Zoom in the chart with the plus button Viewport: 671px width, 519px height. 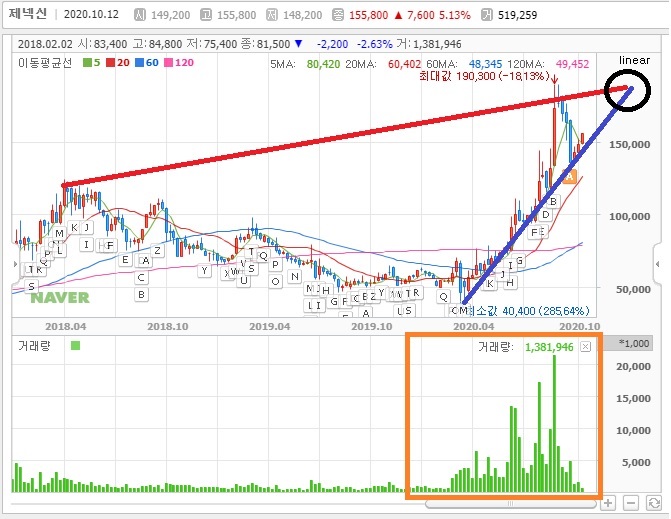[x=608, y=503]
